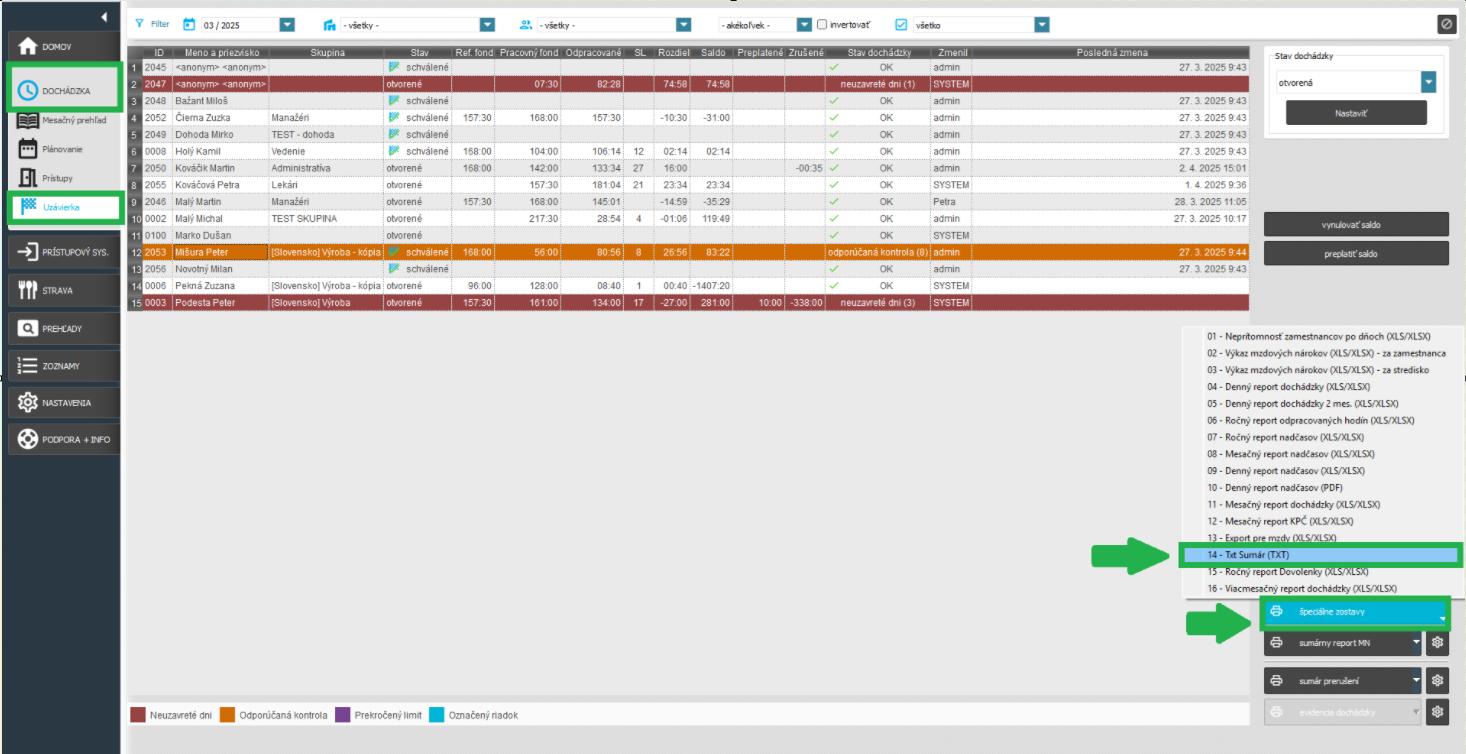The height and width of the screenshot is (754, 1466).
Task: Toggle the invertovať checkbox
Action: [822, 25]
